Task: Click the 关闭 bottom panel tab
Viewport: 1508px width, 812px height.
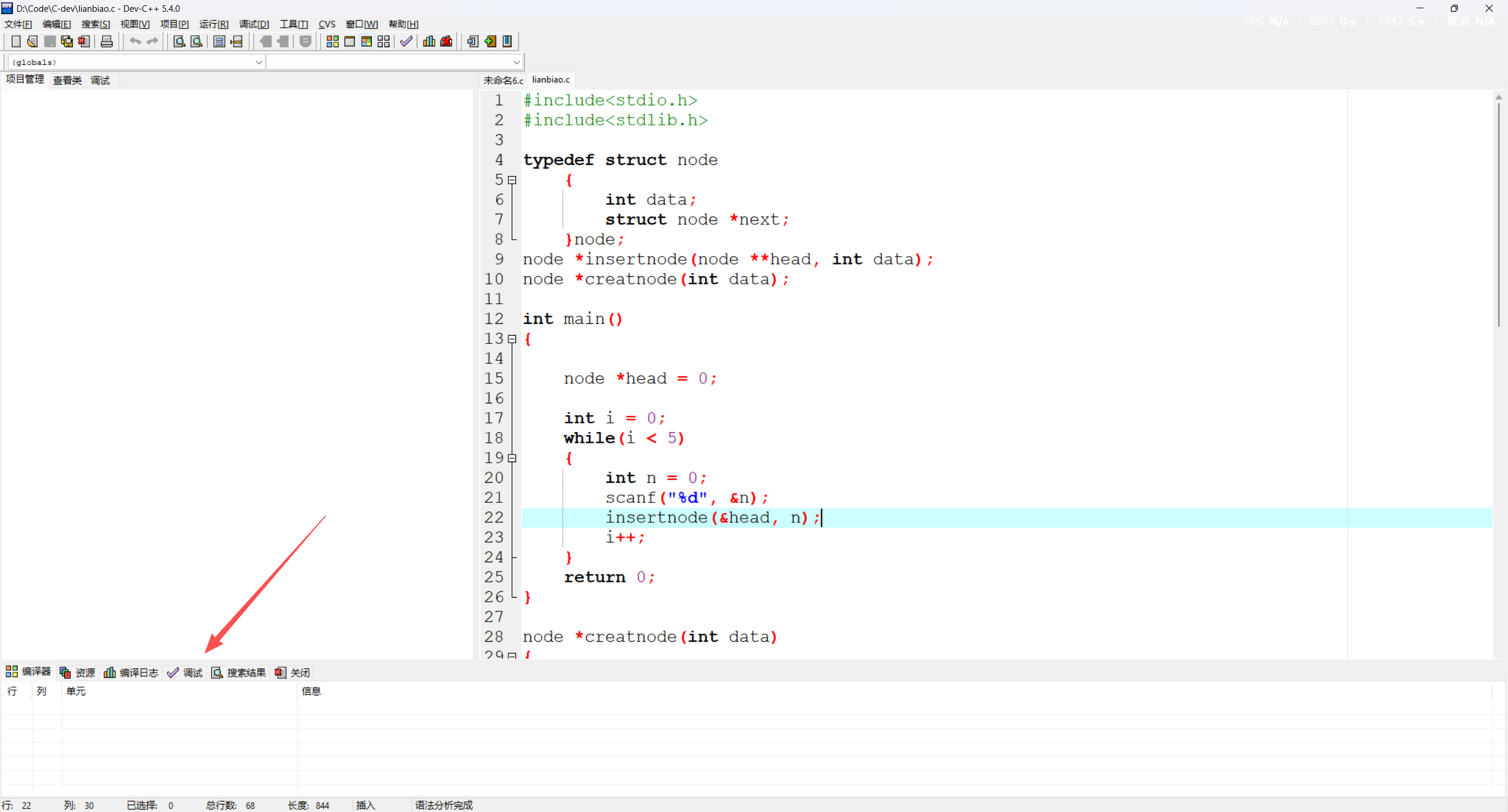Action: tap(292, 672)
